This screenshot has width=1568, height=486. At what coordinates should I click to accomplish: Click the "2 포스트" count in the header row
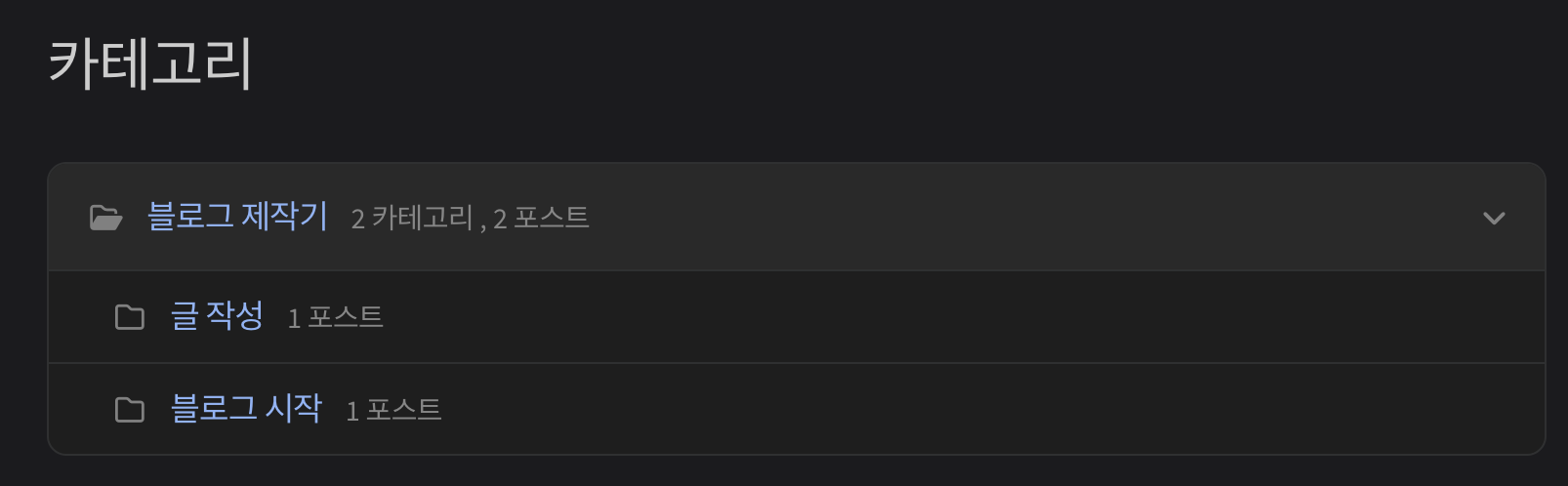click(541, 219)
